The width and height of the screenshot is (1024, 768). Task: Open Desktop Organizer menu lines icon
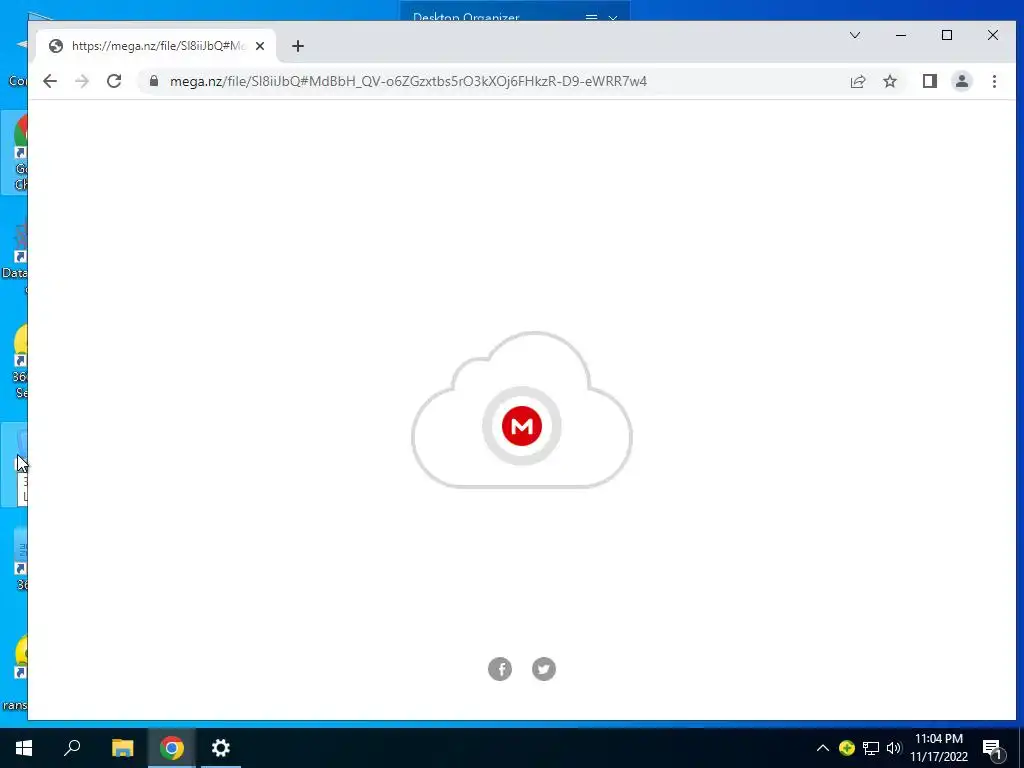[x=592, y=17]
